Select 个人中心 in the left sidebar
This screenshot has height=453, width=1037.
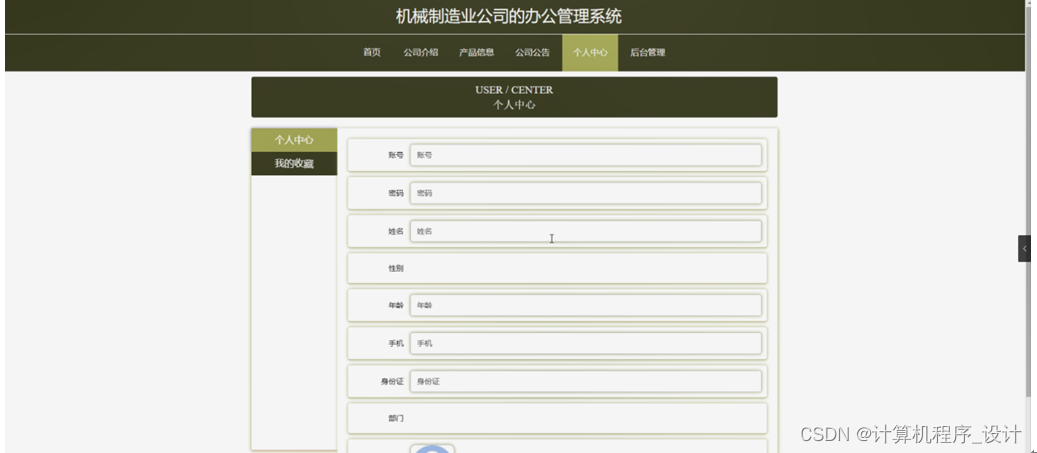294,140
